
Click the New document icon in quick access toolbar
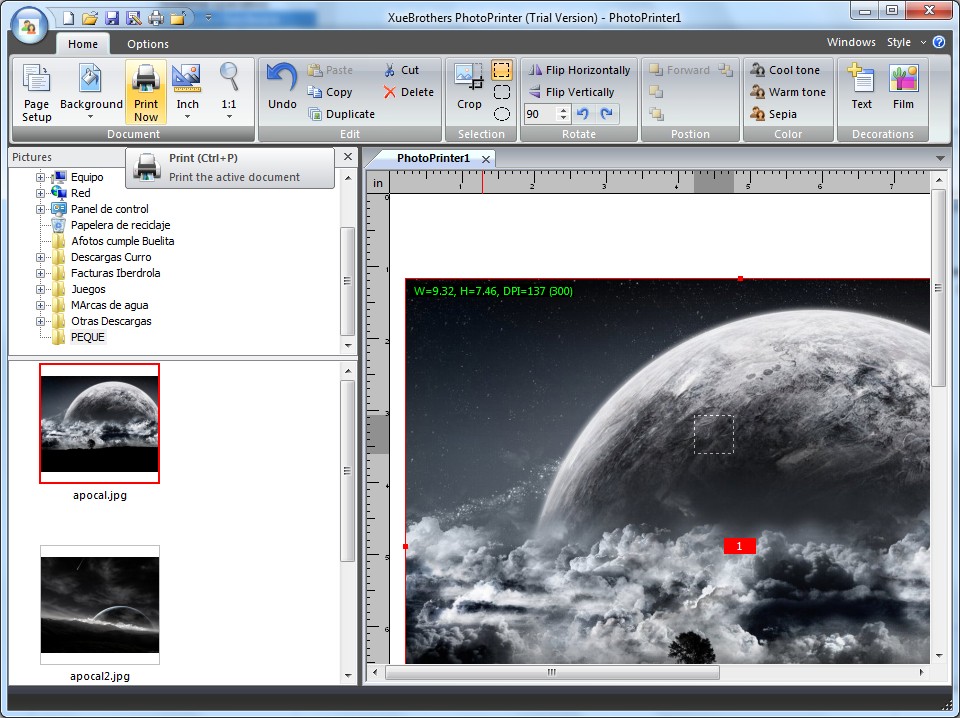[x=68, y=18]
